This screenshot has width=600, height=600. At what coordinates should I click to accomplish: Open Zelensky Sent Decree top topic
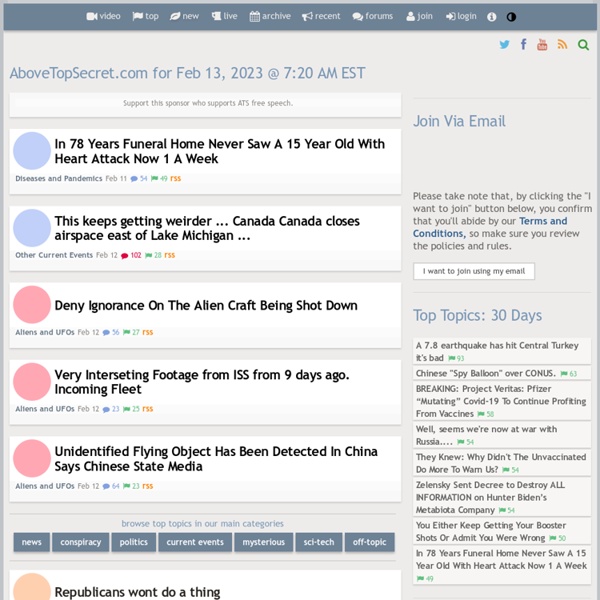pos(490,497)
